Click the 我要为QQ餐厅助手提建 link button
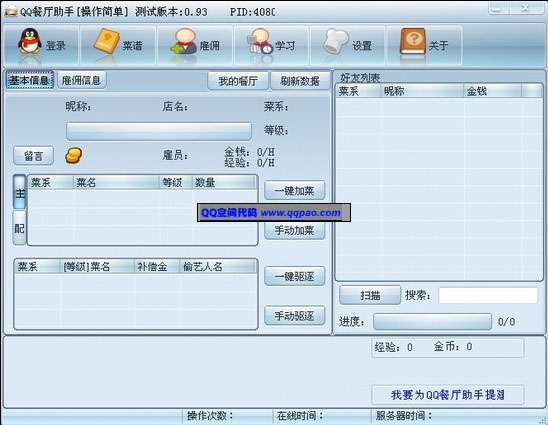 (x=447, y=395)
